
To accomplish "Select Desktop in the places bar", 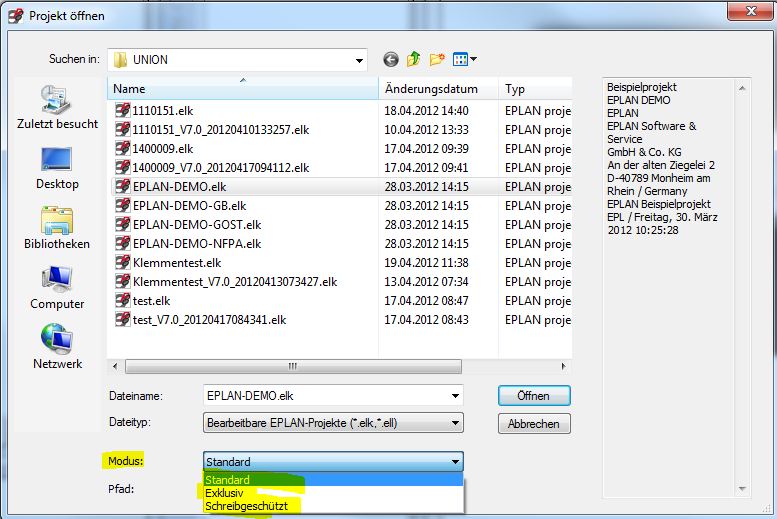I will pos(57,169).
